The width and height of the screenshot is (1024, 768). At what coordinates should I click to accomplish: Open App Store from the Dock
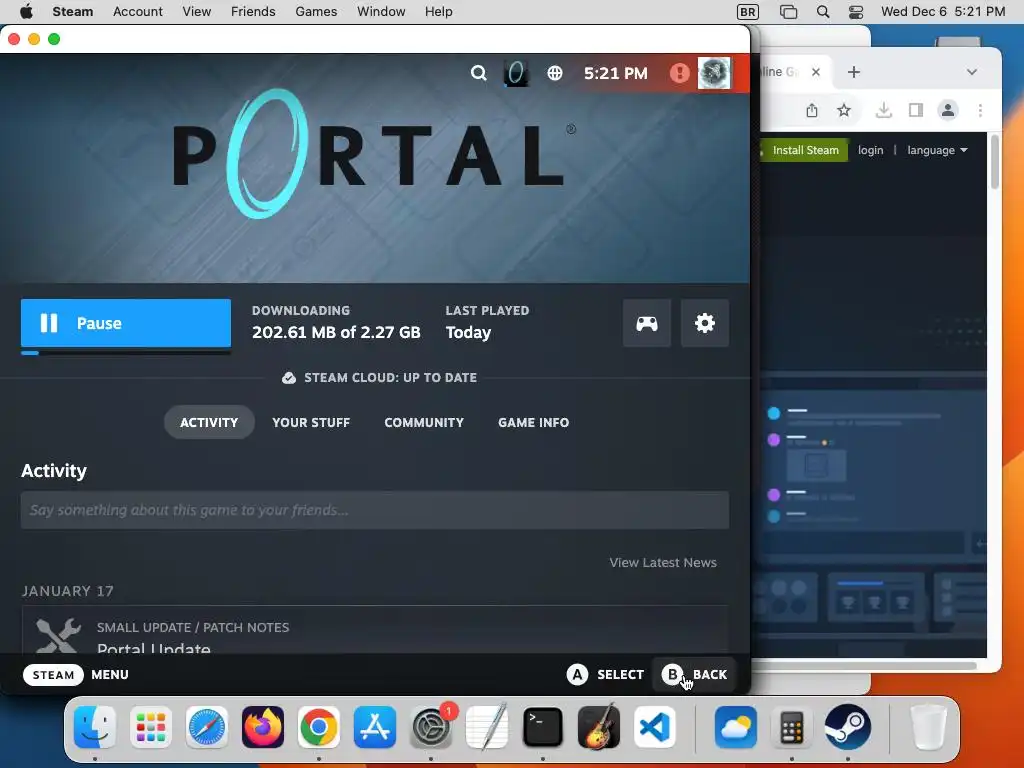pyautogui.click(x=375, y=726)
